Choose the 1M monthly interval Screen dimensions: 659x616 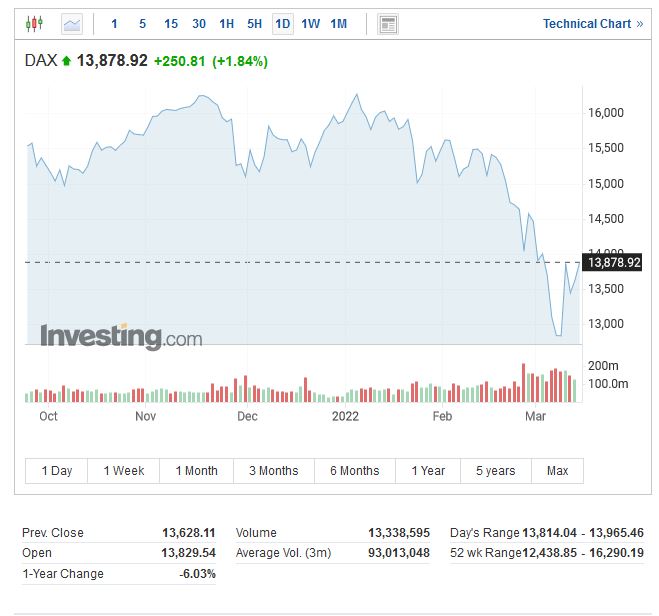pos(339,23)
